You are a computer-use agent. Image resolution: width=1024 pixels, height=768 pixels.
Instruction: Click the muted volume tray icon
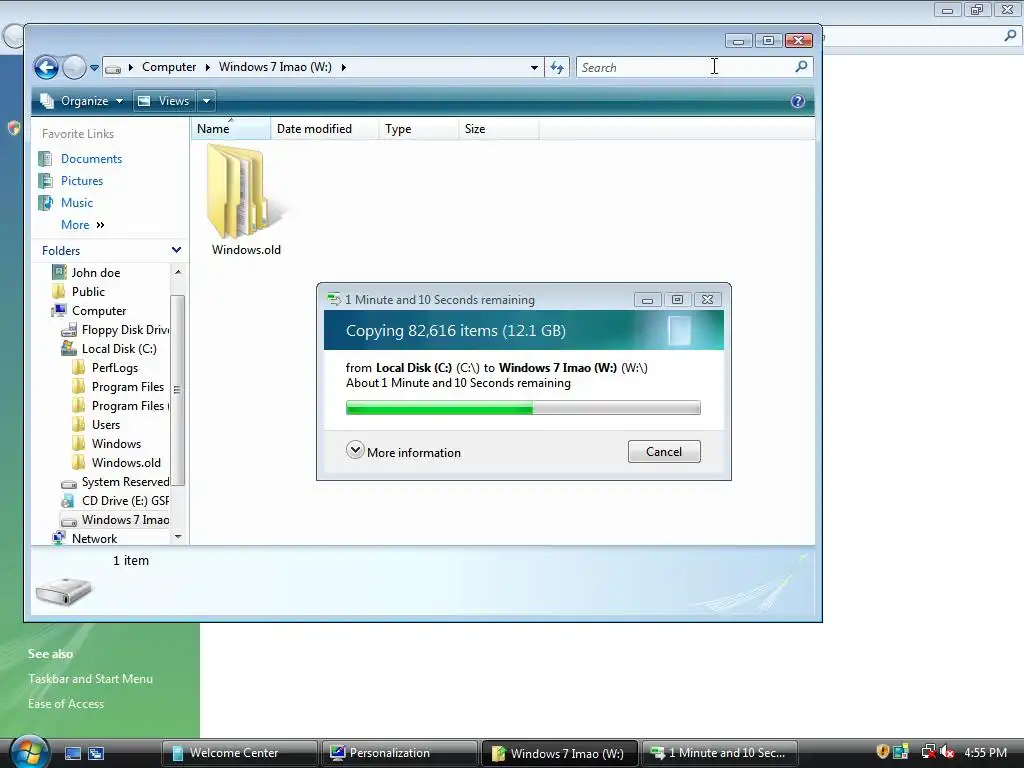tap(948, 752)
